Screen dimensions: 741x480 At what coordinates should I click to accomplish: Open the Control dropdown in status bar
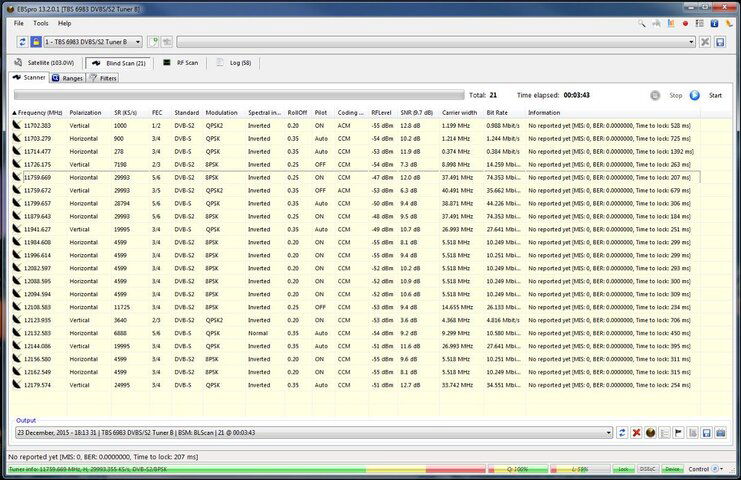(703, 468)
